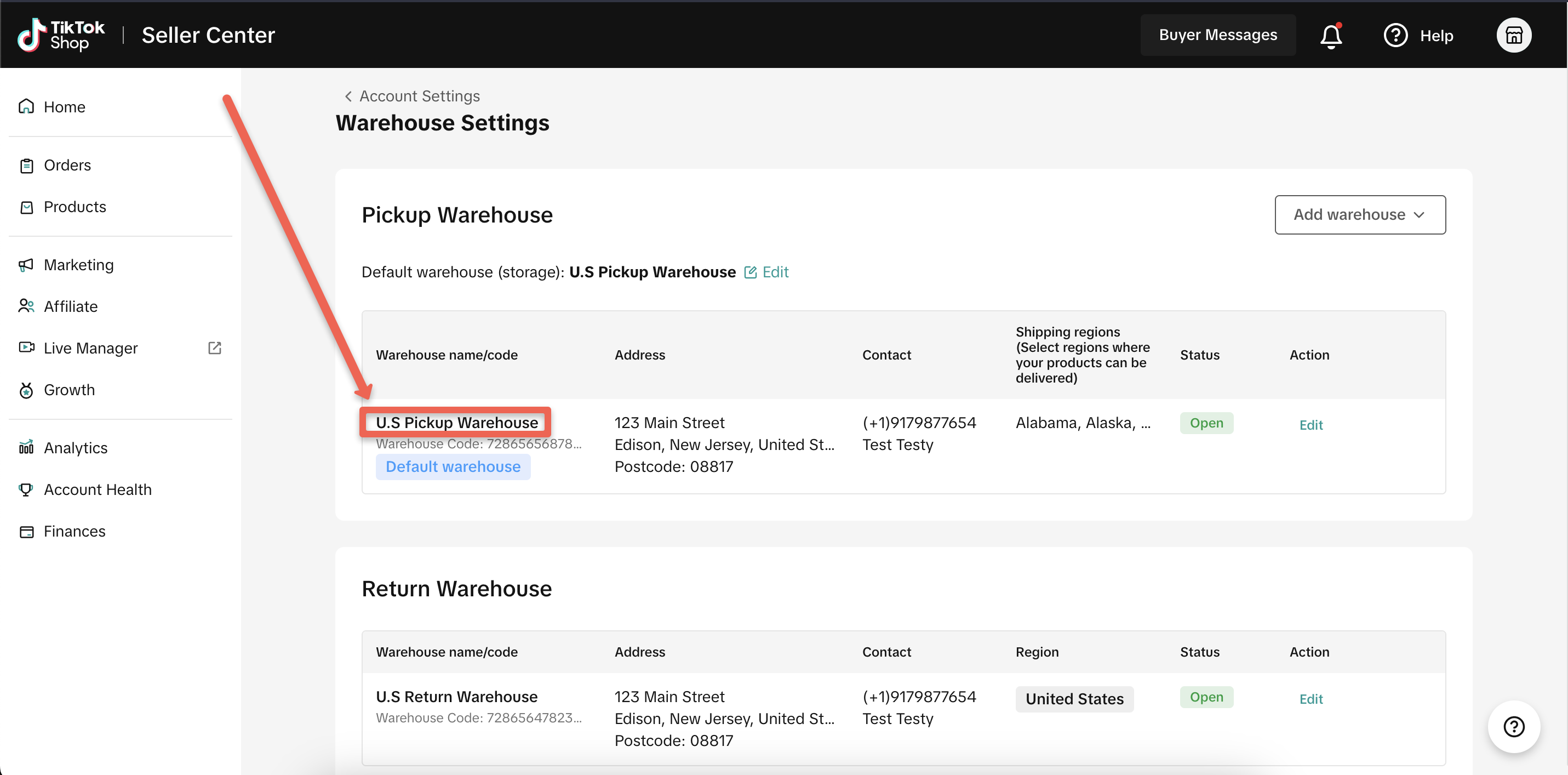This screenshot has width=1568, height=775.
Task: Click the Default warehouse tag
Action: [x=453, y=467]
